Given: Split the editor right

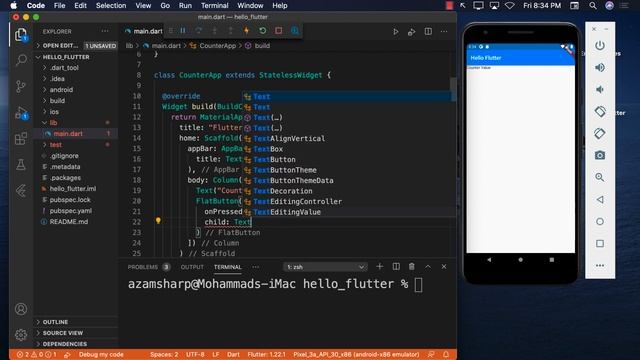Looking at the screenshot, I should point(428,31).
